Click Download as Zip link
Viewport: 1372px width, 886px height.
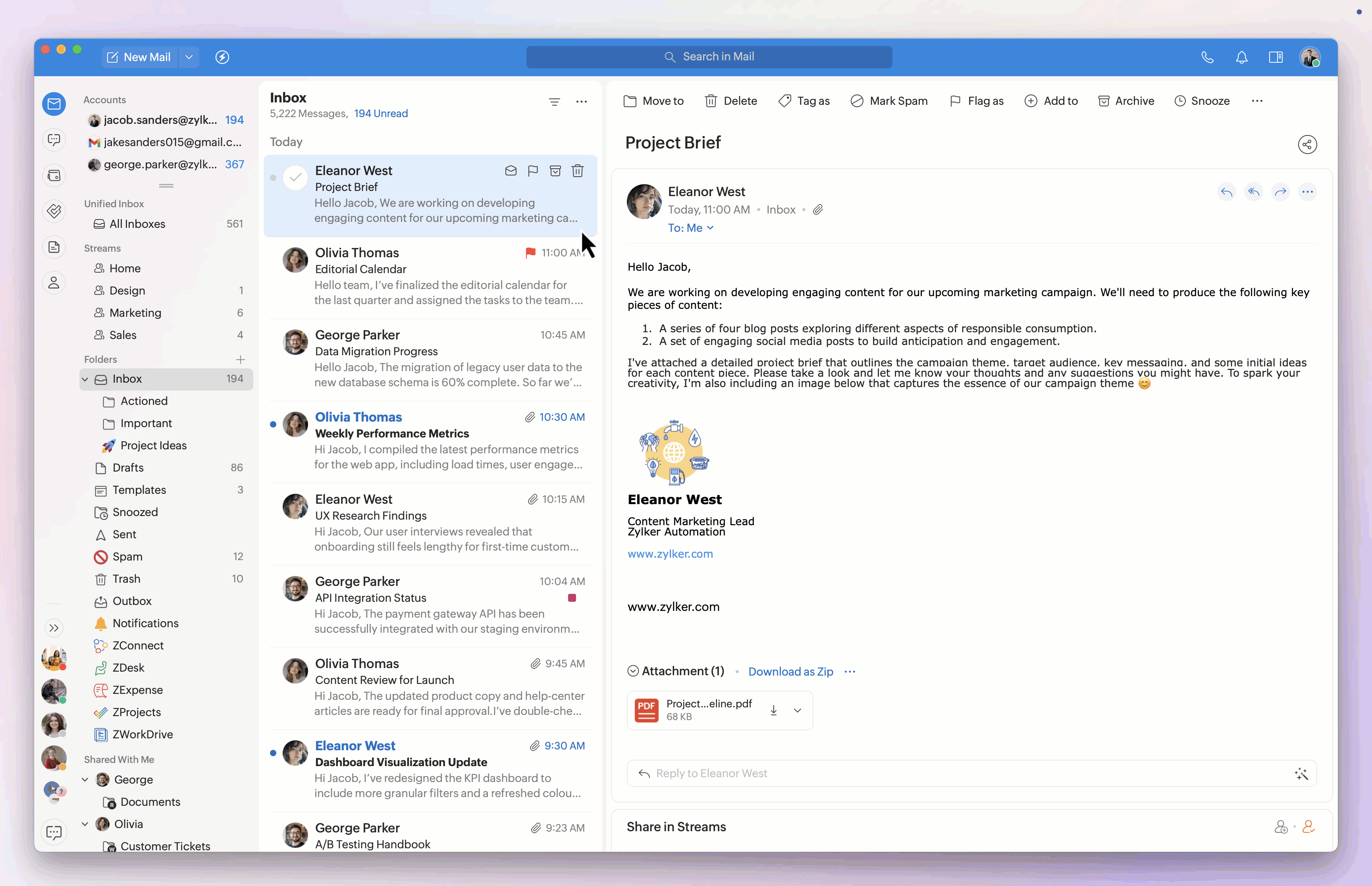pos(790,671)
